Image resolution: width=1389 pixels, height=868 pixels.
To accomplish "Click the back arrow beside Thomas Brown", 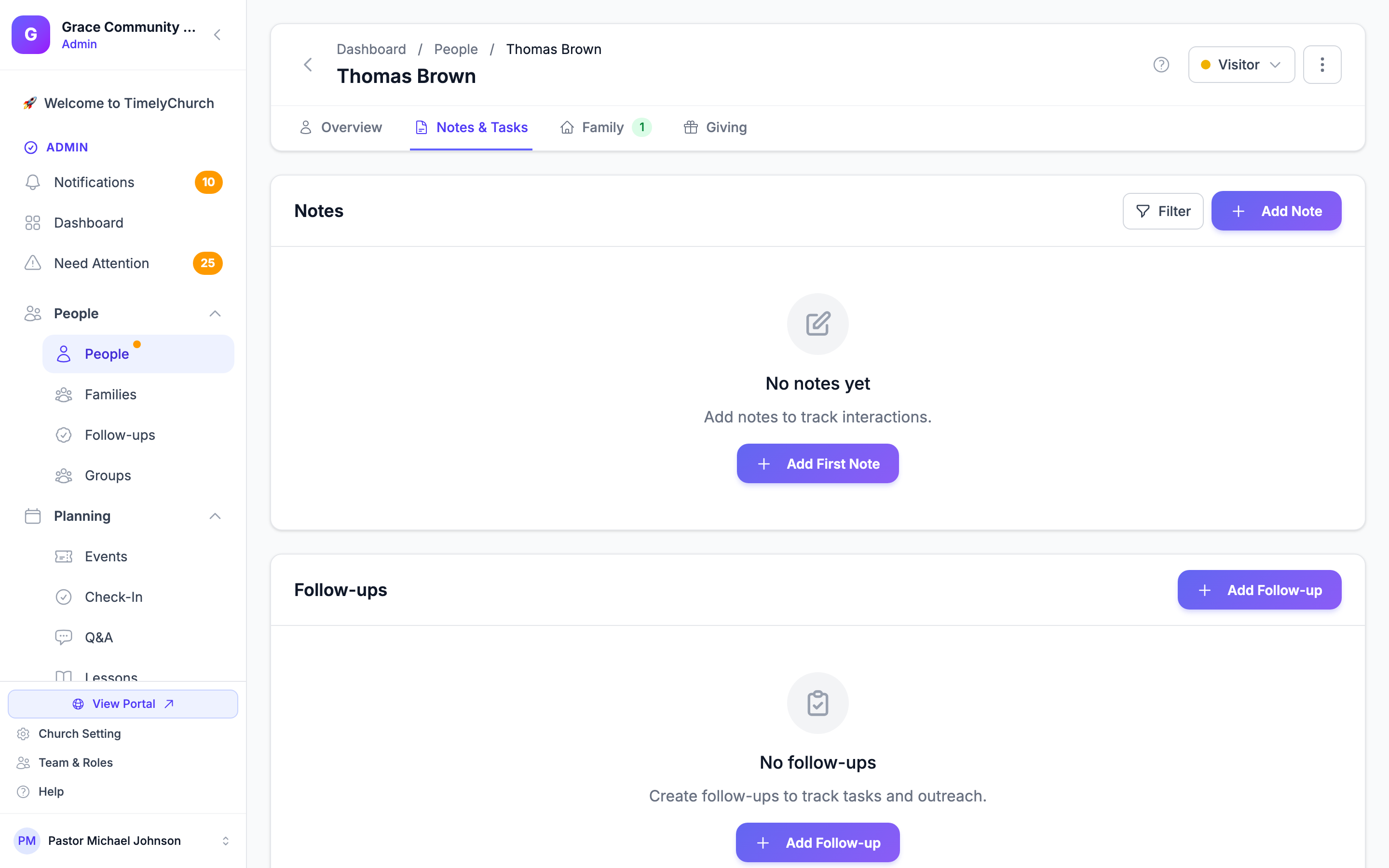I will point(308,64).
